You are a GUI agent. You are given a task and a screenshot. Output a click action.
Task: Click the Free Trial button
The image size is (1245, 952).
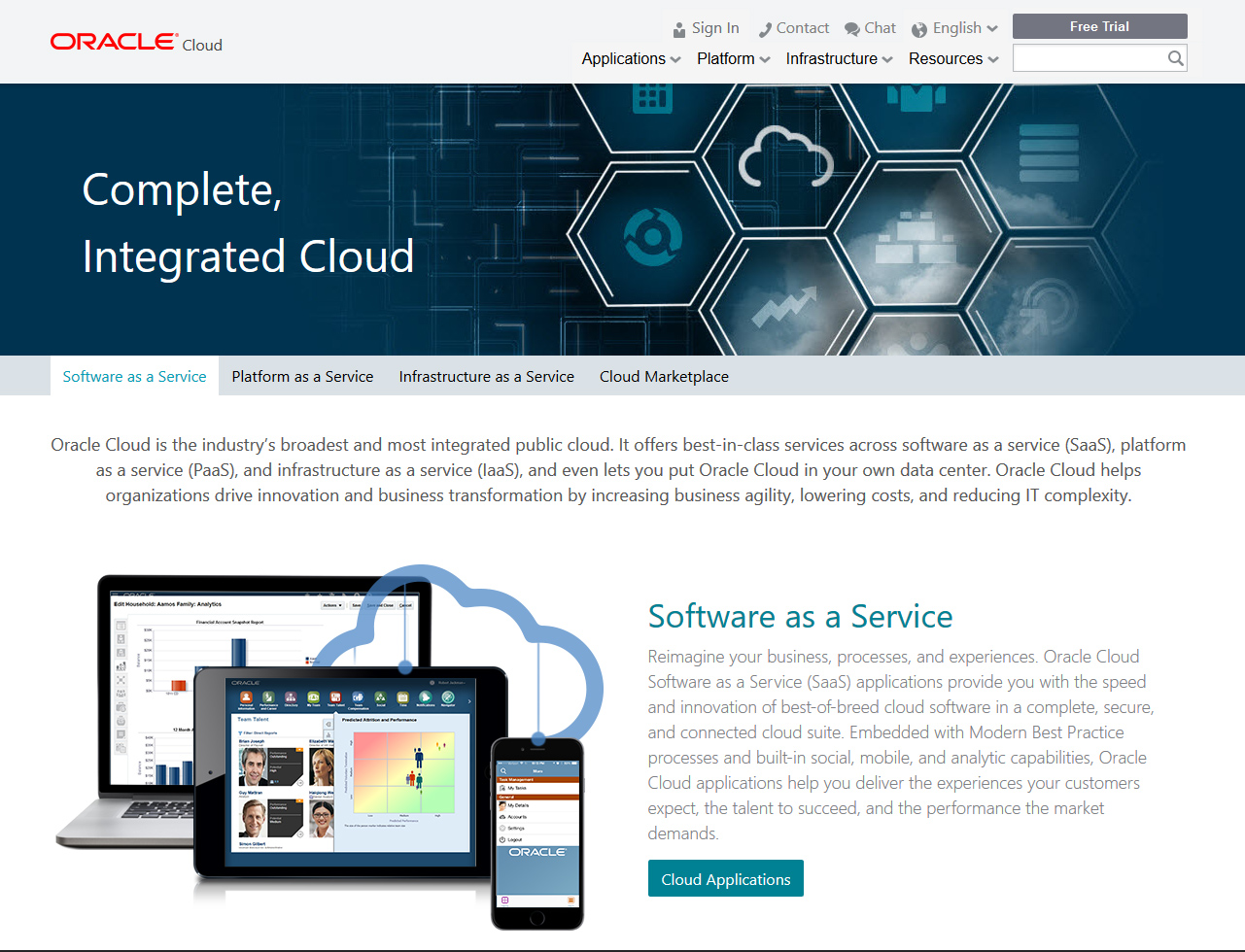[x=1099, y=26]
